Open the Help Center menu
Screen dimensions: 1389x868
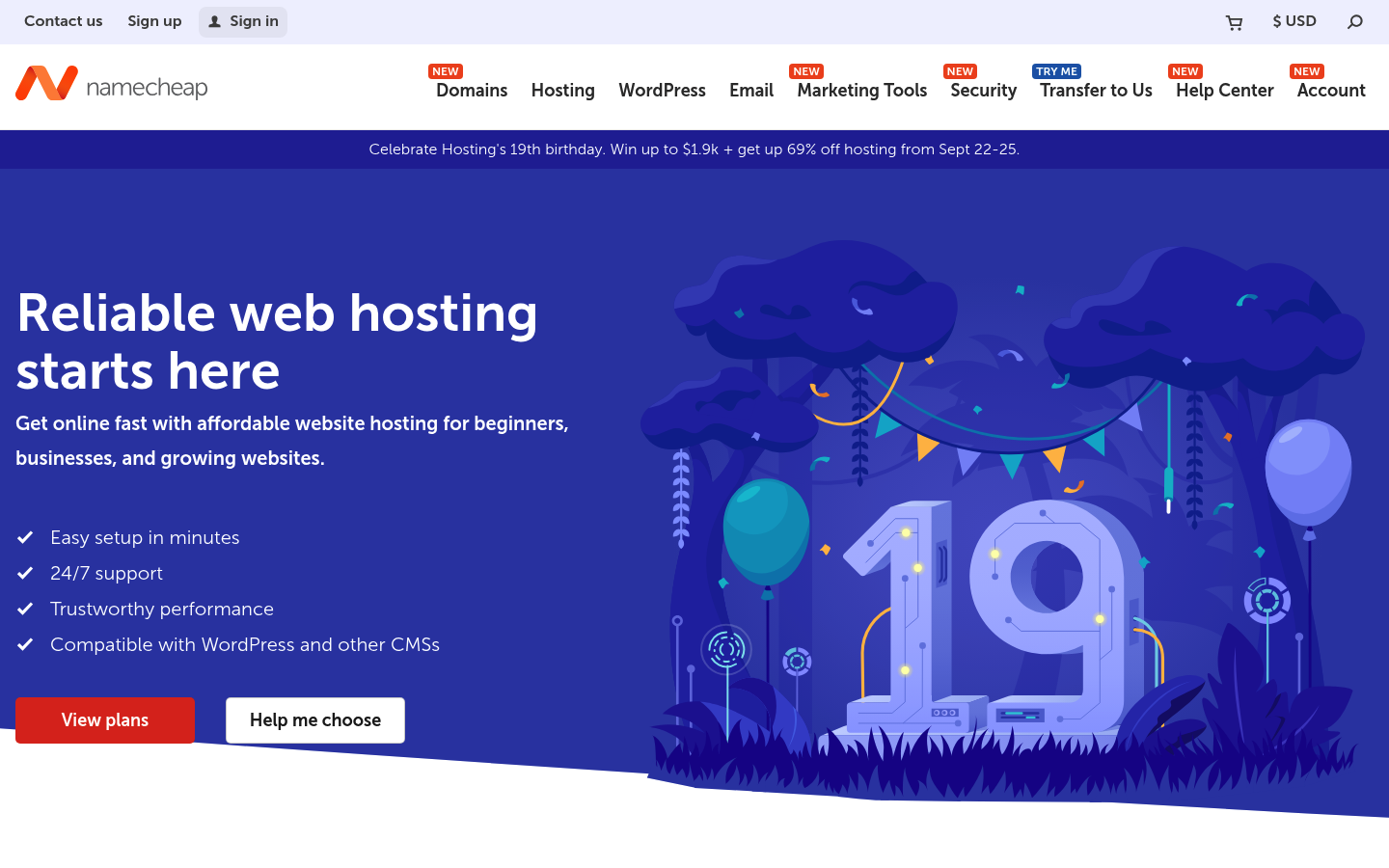[x=1225, y=91]
